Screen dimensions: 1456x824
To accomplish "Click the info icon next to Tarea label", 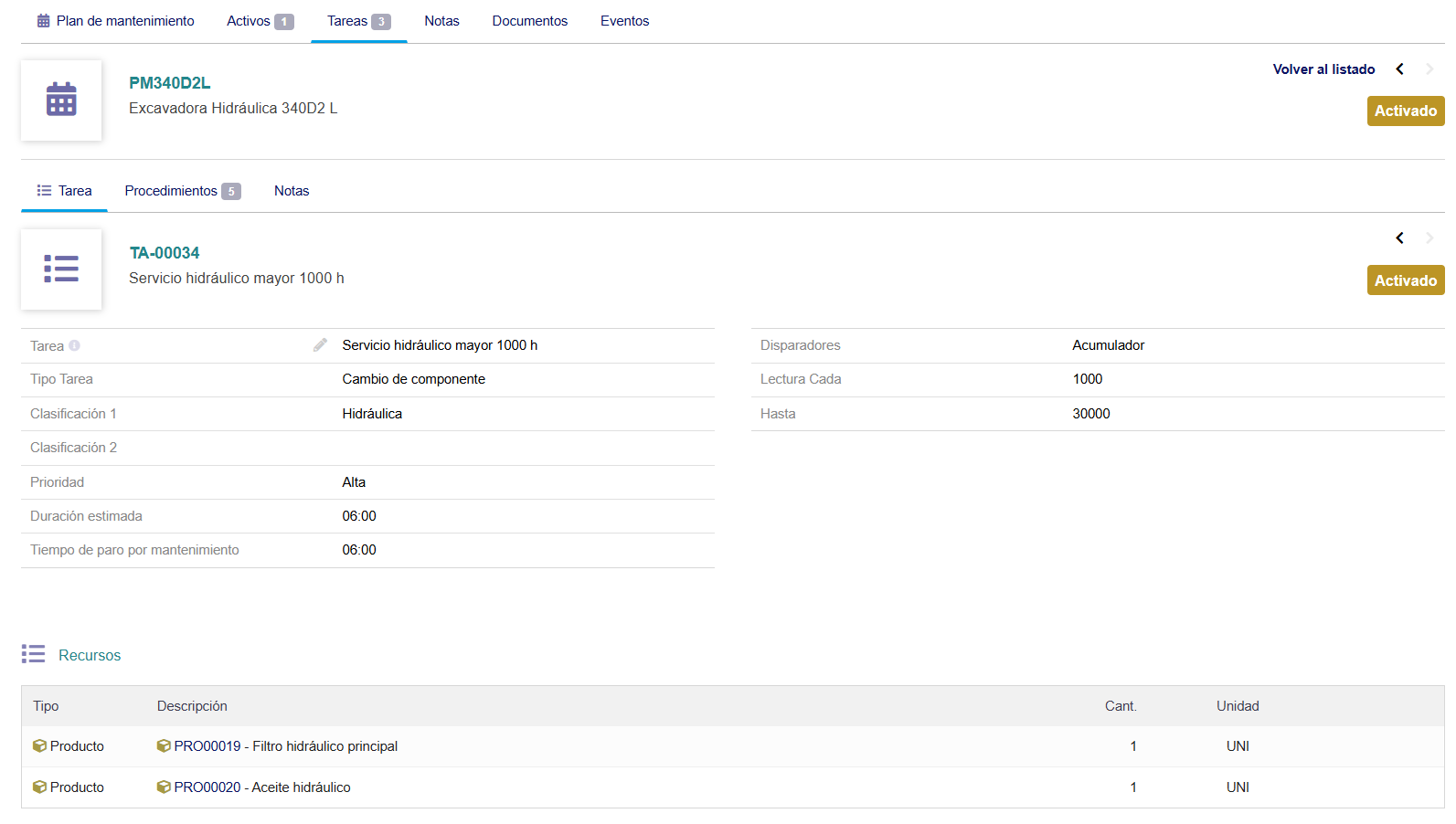I will (75, 345).
